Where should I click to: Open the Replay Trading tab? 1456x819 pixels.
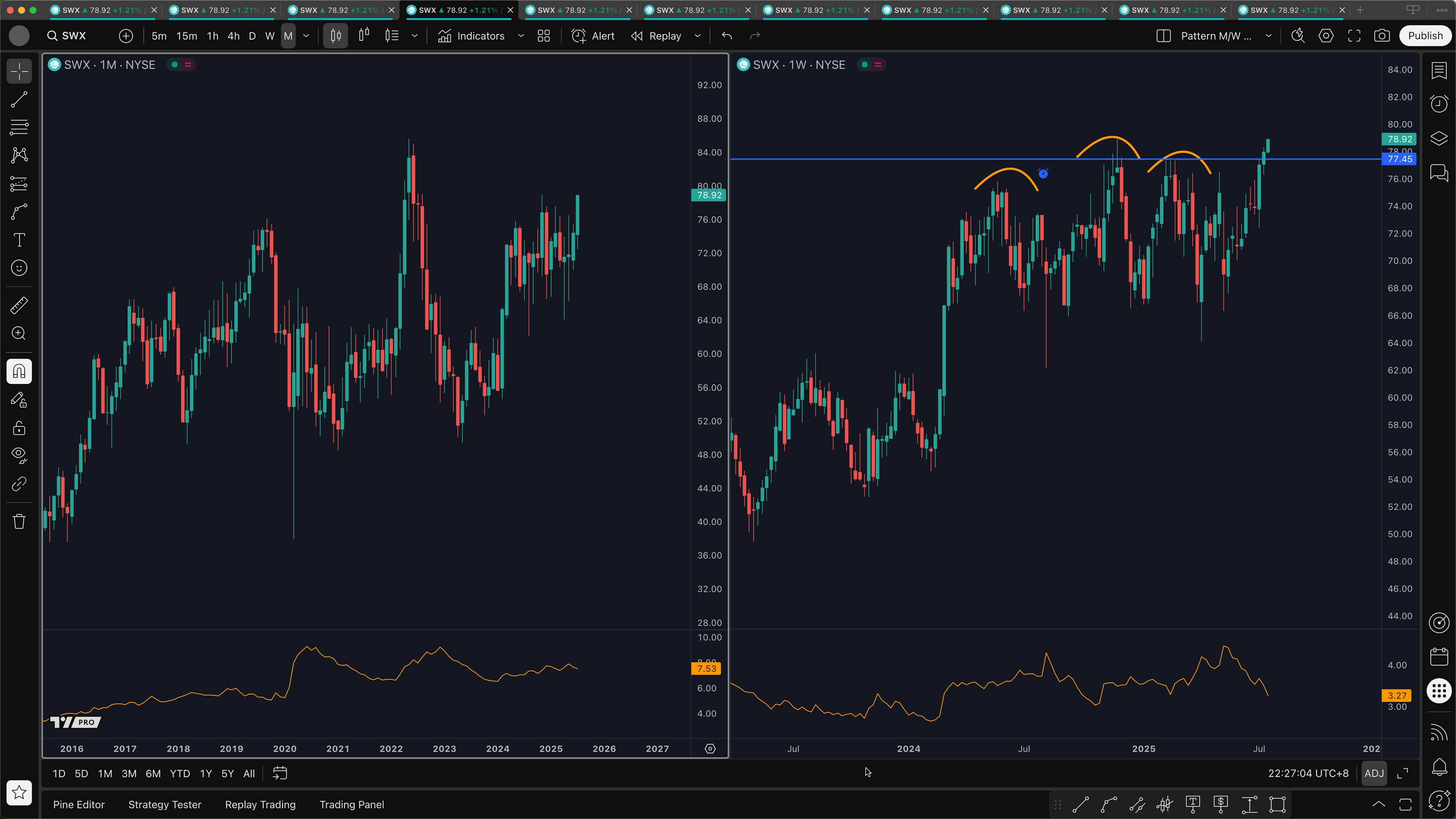click(x=260, y=804)
